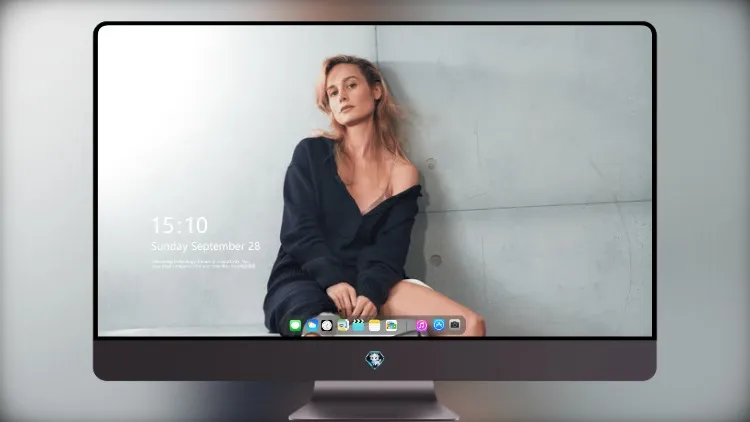750x422 pixels.
Task: Open the Clock app in the dock
Action: [x=327, y=326]
